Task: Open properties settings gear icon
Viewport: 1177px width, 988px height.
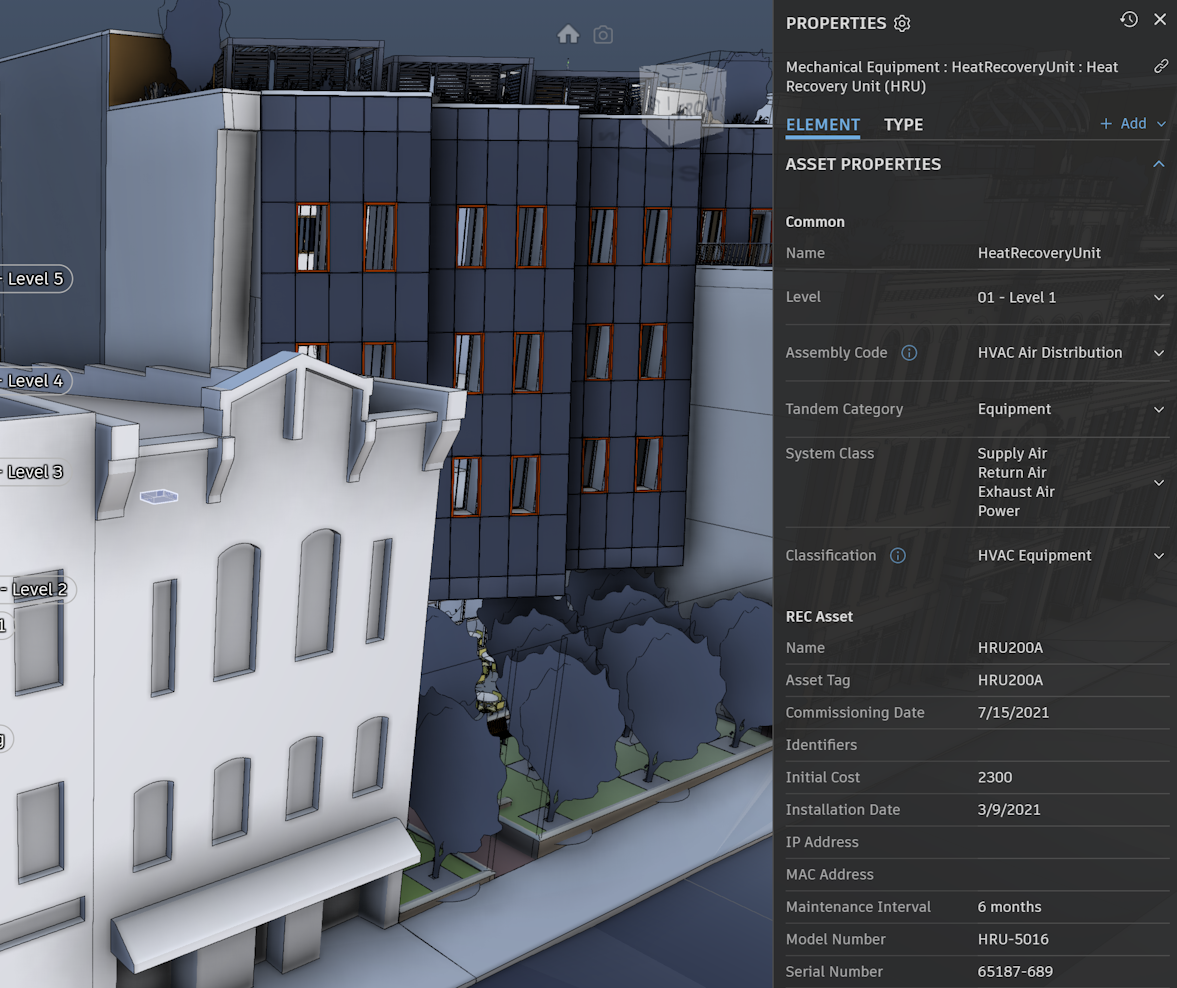Action: pyautogui.click(x=902, y=24)
